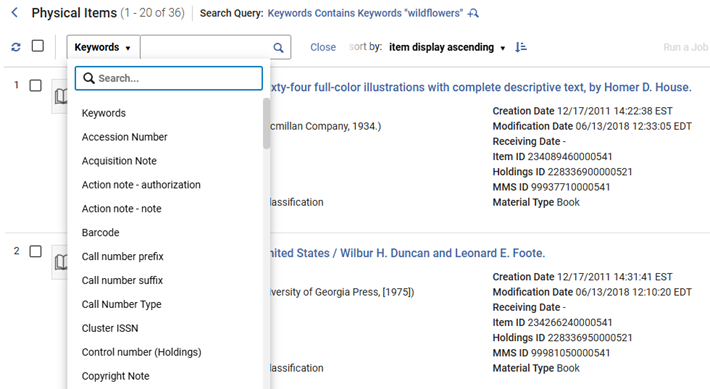Pick Action note - note option
This screenshot has width=710, height=389.
[121, 209]
